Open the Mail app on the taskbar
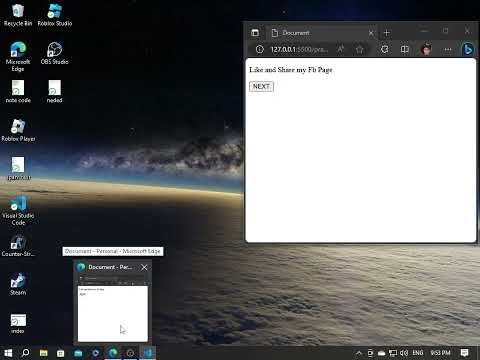480x360 pixels. [78, 353]
